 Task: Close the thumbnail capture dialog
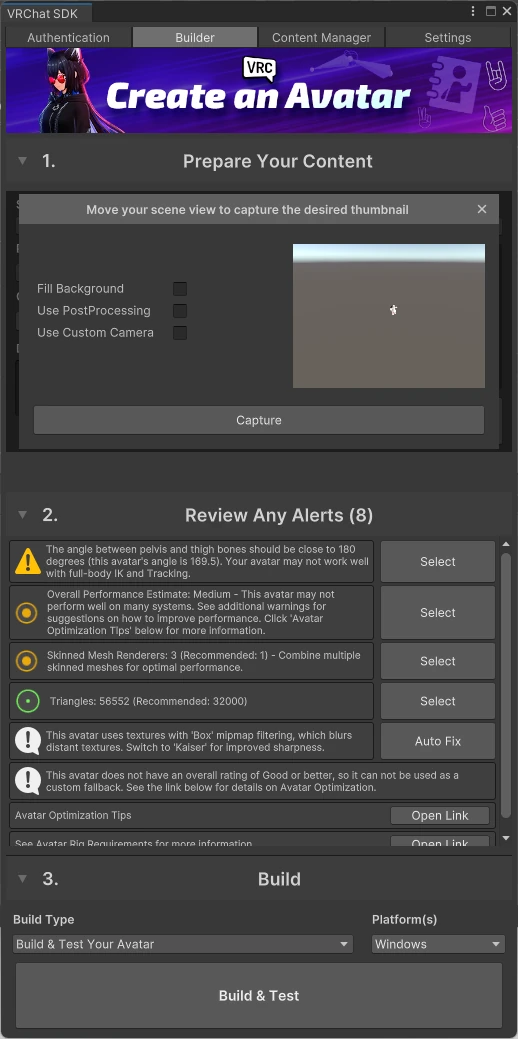point(482,209)
